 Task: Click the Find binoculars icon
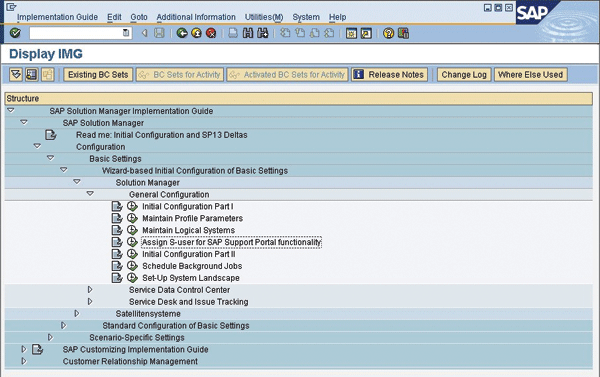tap(248, 33)
